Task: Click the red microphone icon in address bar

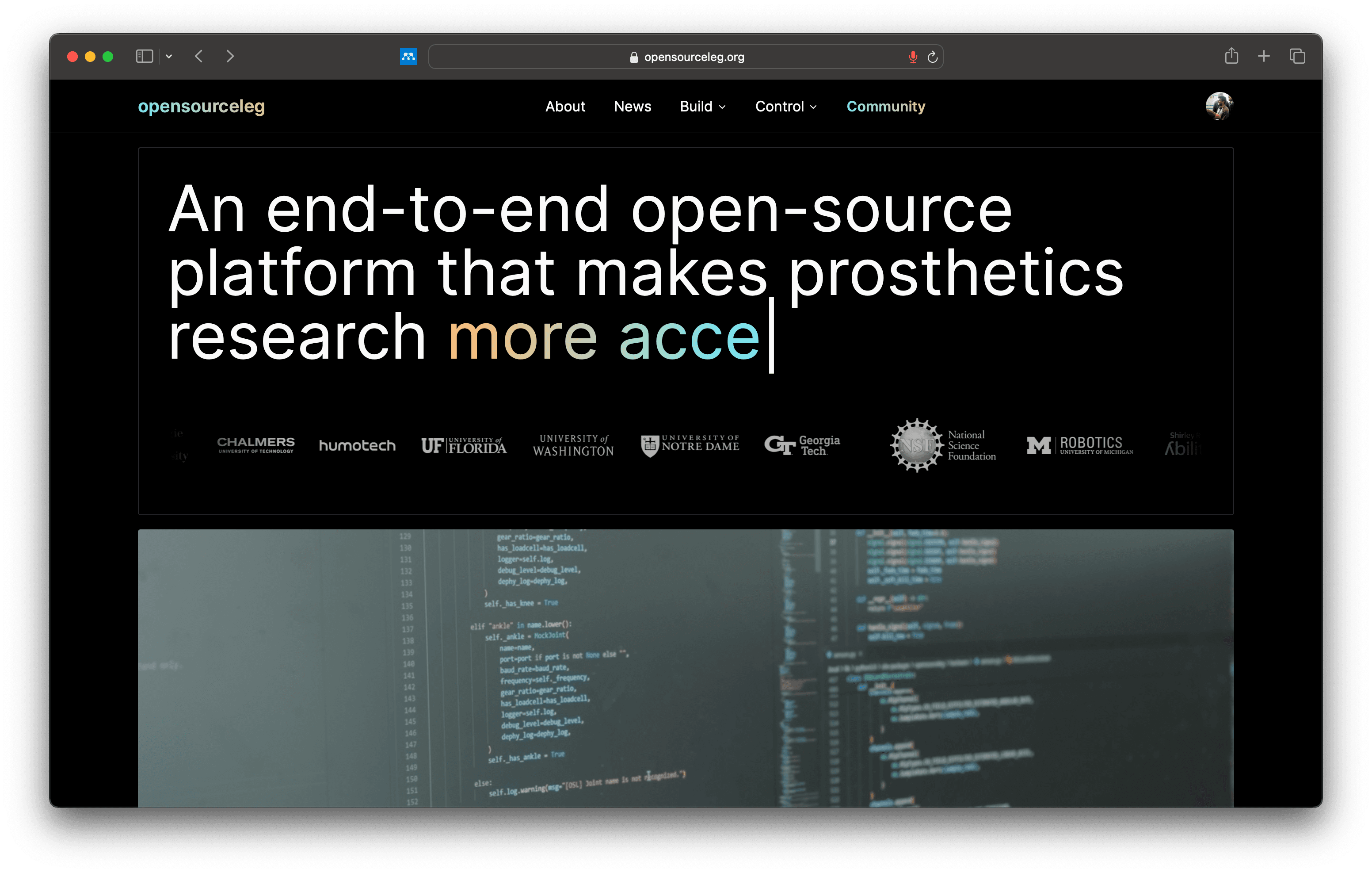Action: pos(913,57)
